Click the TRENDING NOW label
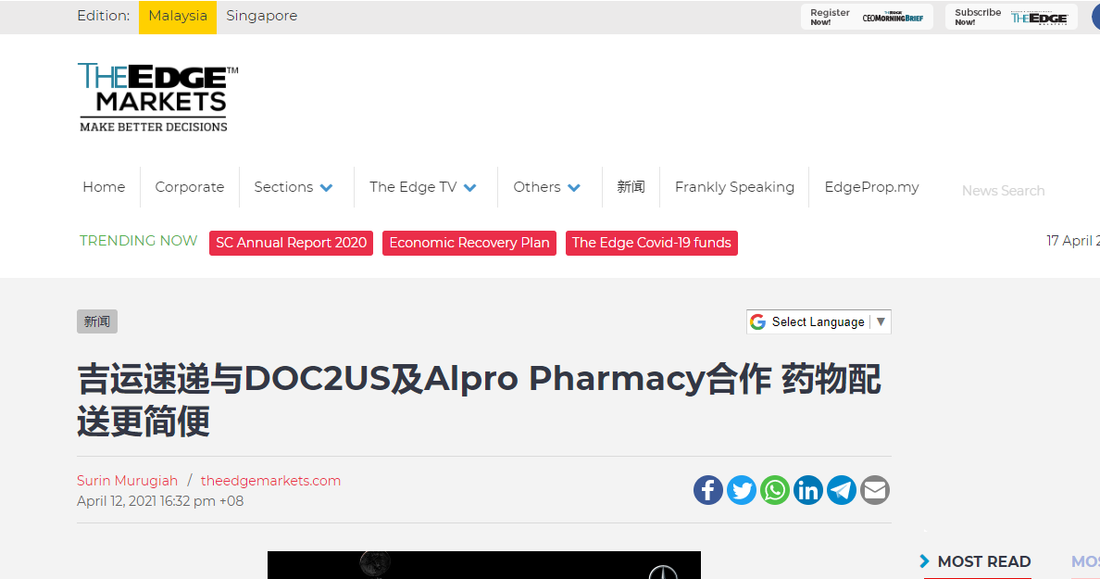This screenshot has width=1100, height=579. click(138, 241)
